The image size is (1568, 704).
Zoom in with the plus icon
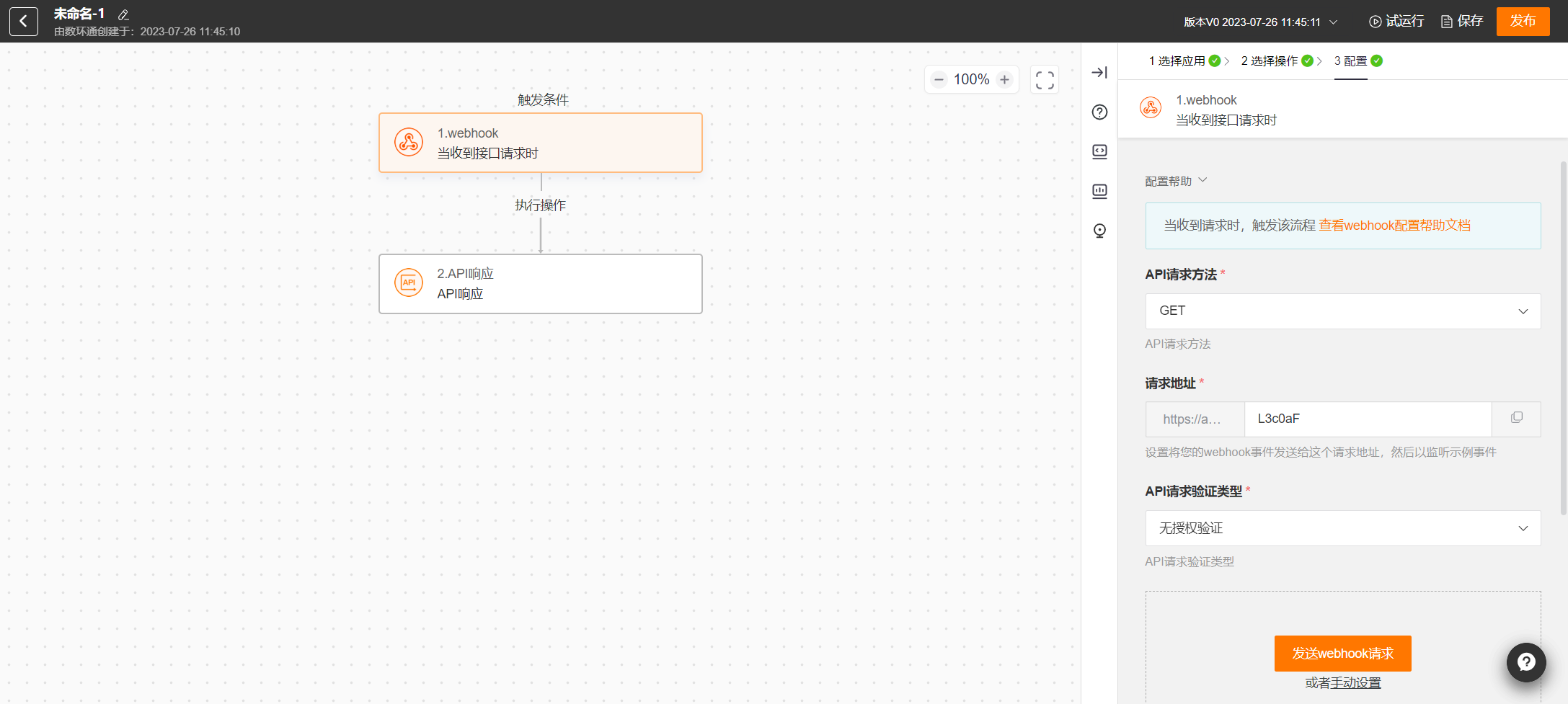tap(1004, 80)
